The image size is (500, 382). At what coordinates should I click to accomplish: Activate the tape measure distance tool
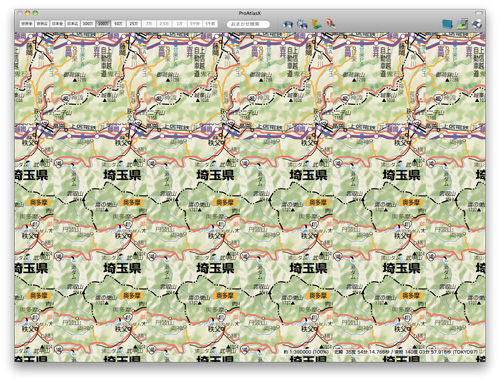pyautogui.click(x=330, y=23)
